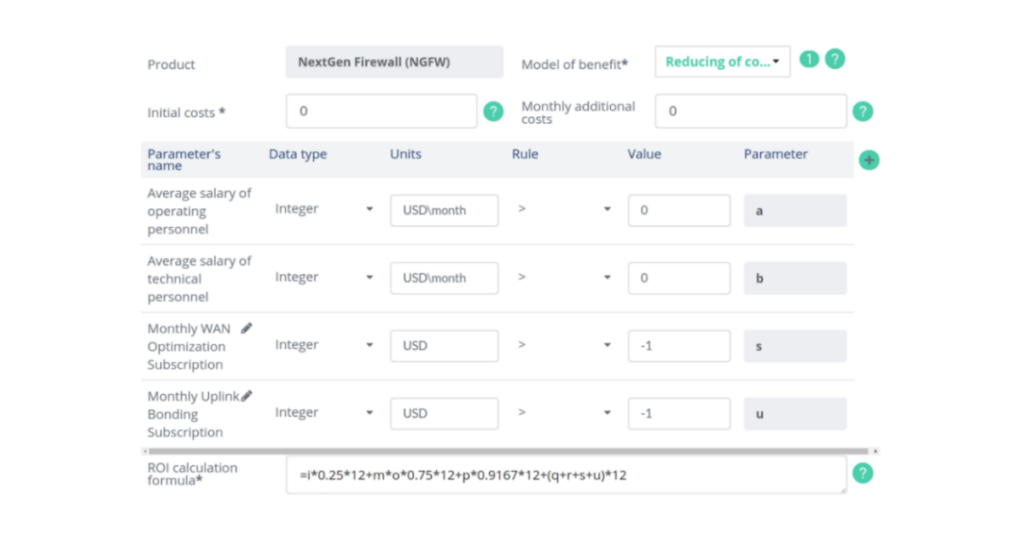Click the Monthly additional costs input field
Viewport: 1024px width, 537px height.
751,111
